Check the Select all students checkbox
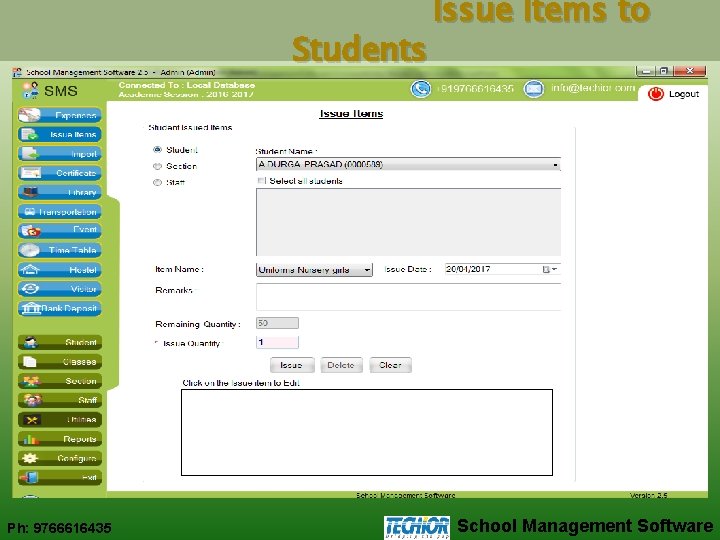 261,180
